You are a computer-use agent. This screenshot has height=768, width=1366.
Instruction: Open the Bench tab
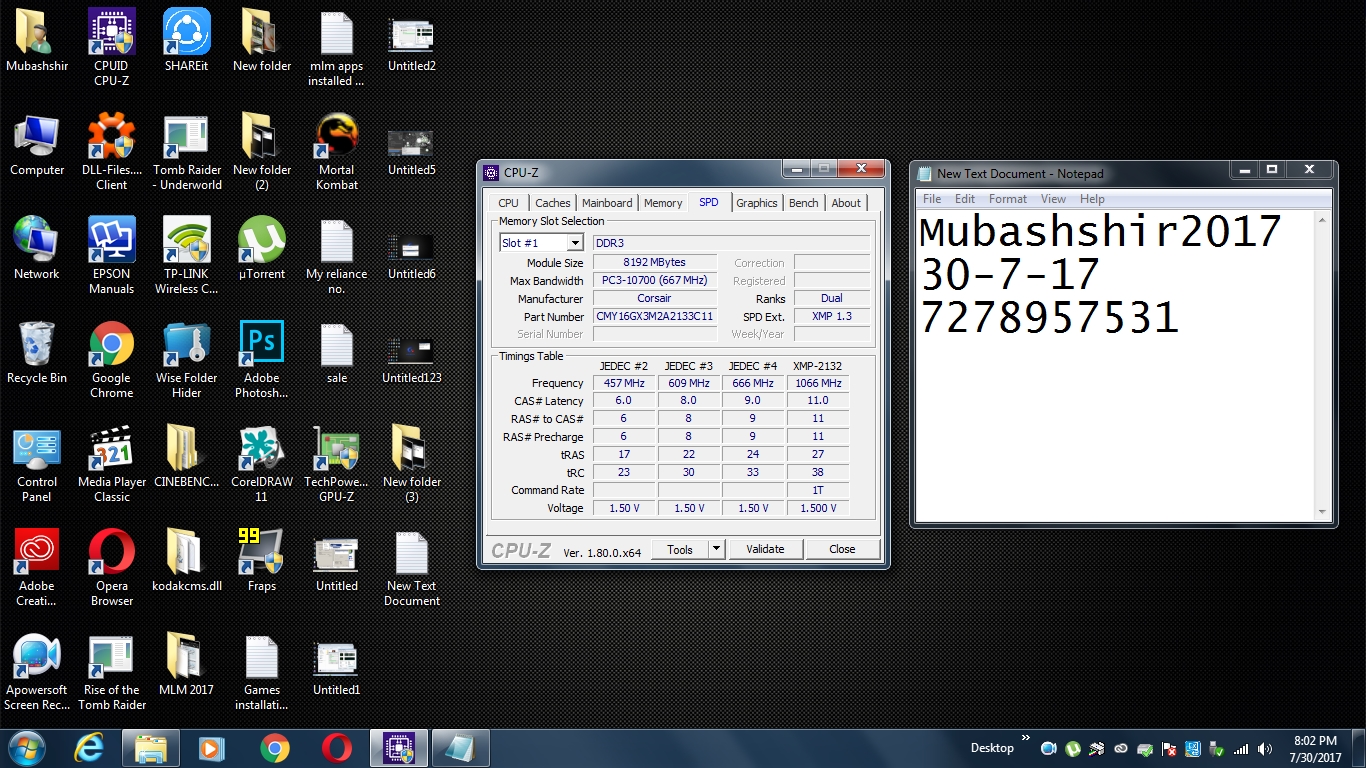point(804,203)
